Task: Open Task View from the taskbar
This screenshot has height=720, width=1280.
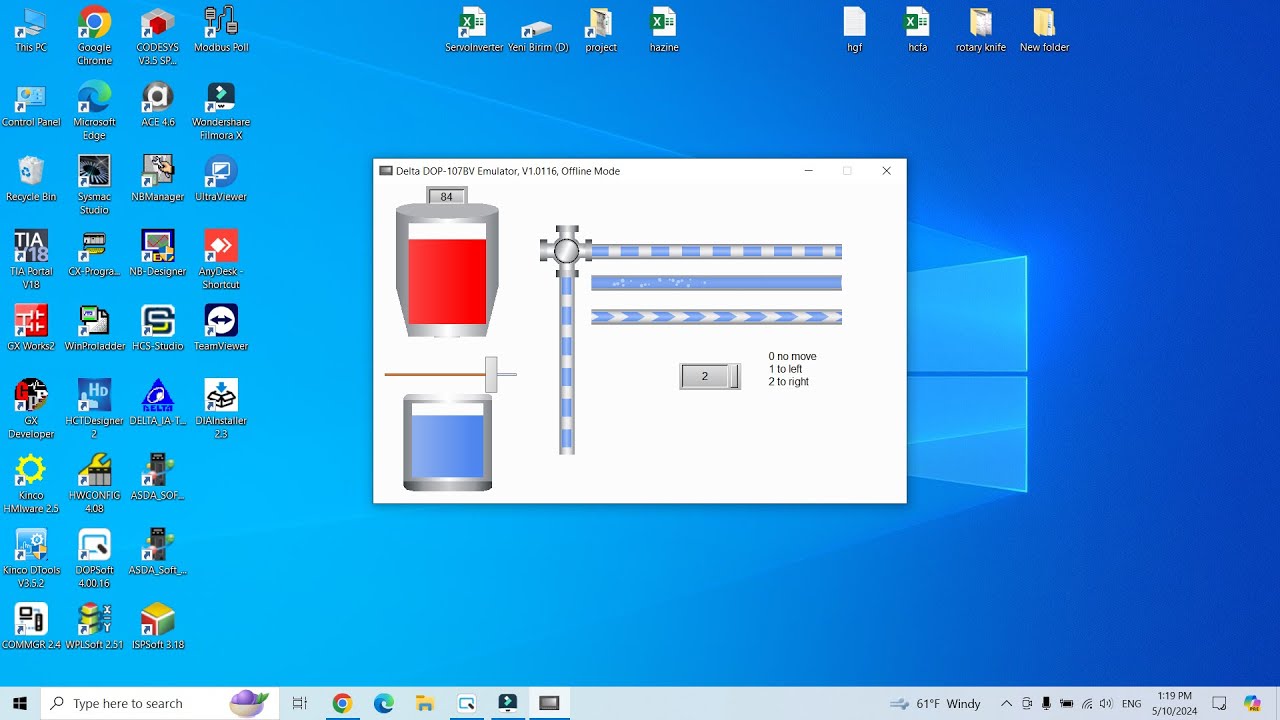Action: click(x=299, y=703)
